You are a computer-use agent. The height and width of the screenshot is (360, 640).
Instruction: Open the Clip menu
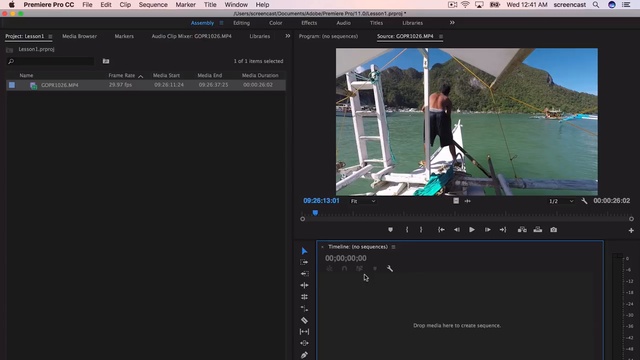tap(125, 5)
